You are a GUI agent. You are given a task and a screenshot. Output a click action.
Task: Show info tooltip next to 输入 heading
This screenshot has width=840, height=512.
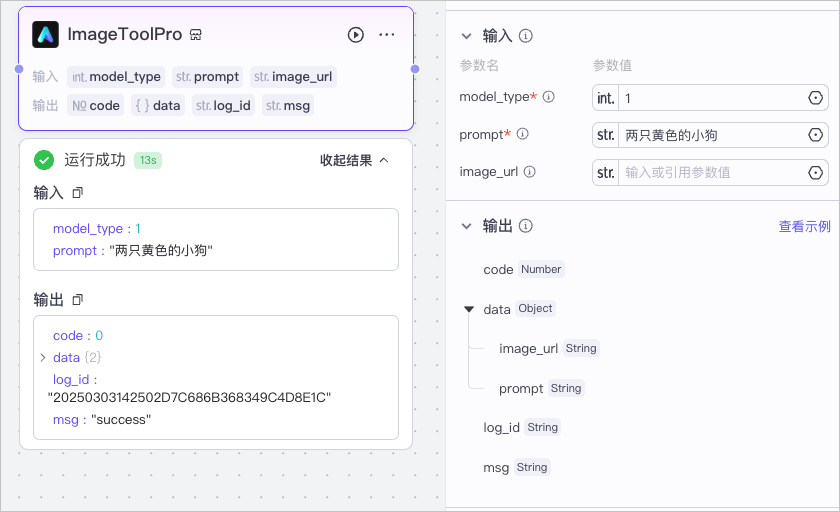[x=526, y=36]
